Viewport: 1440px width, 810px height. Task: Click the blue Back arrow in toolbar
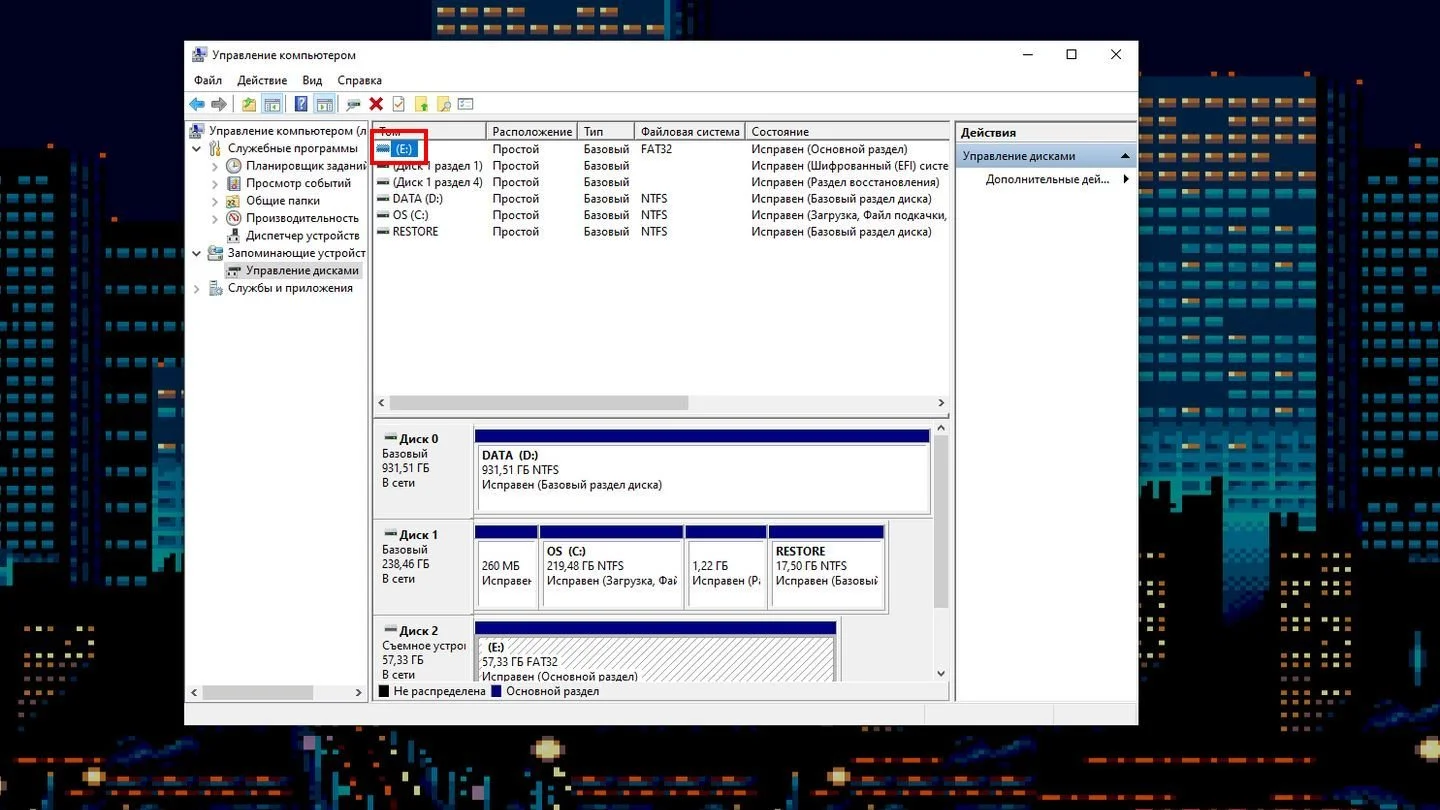197,104
